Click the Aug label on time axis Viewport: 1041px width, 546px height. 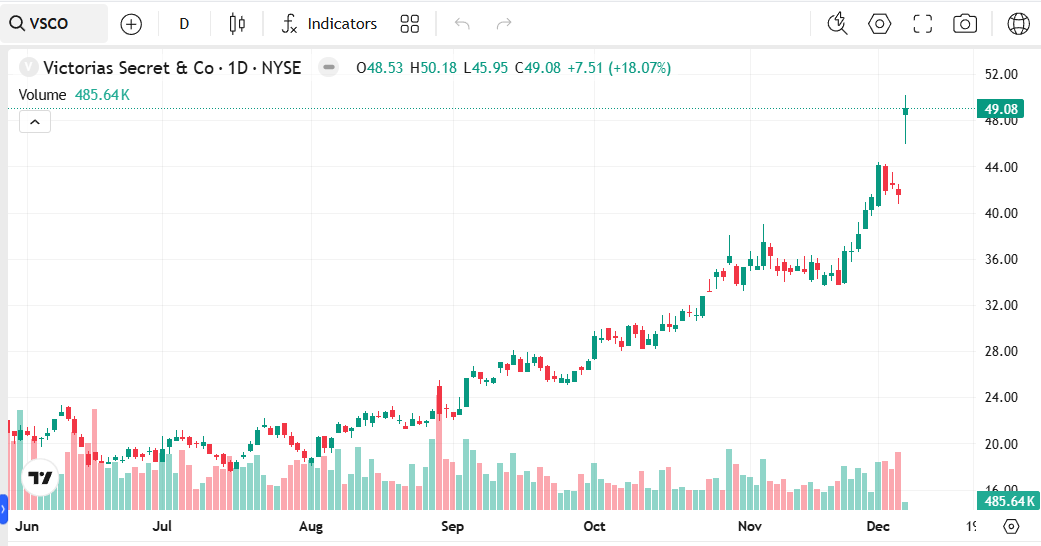pyautogui.click(x=311, y=527)
